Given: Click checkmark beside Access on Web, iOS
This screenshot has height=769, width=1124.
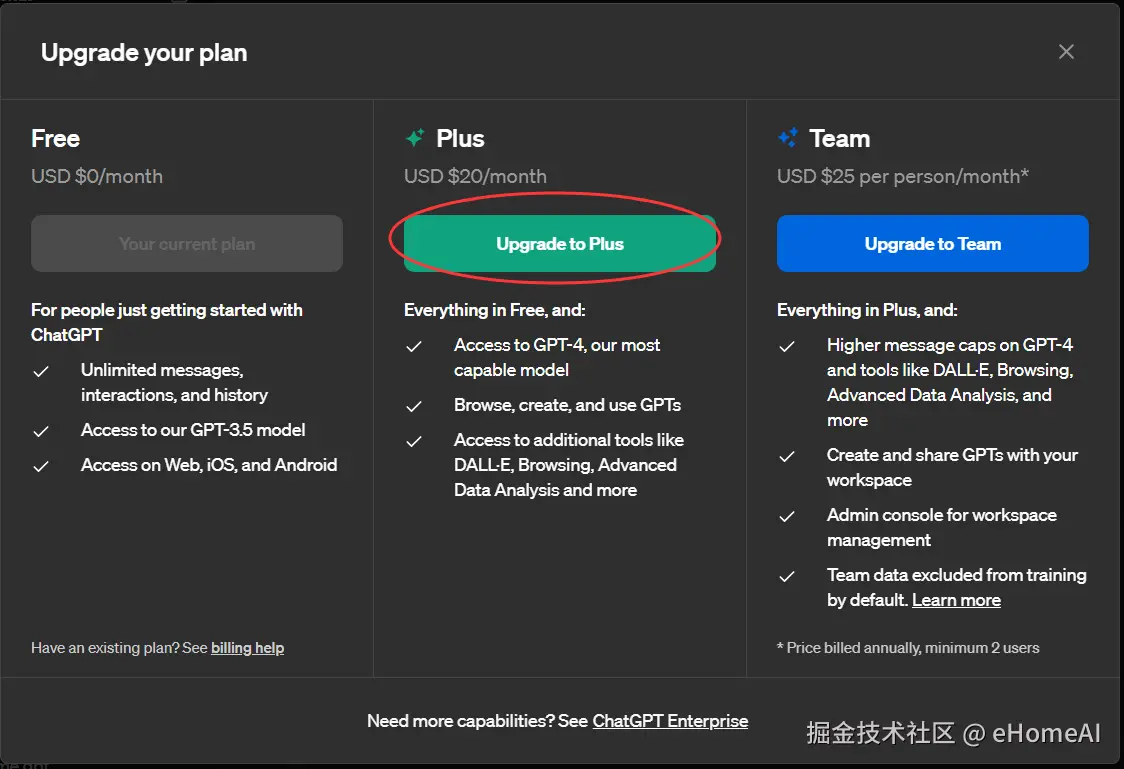Looking at the screenshot, I should (41, 466).
